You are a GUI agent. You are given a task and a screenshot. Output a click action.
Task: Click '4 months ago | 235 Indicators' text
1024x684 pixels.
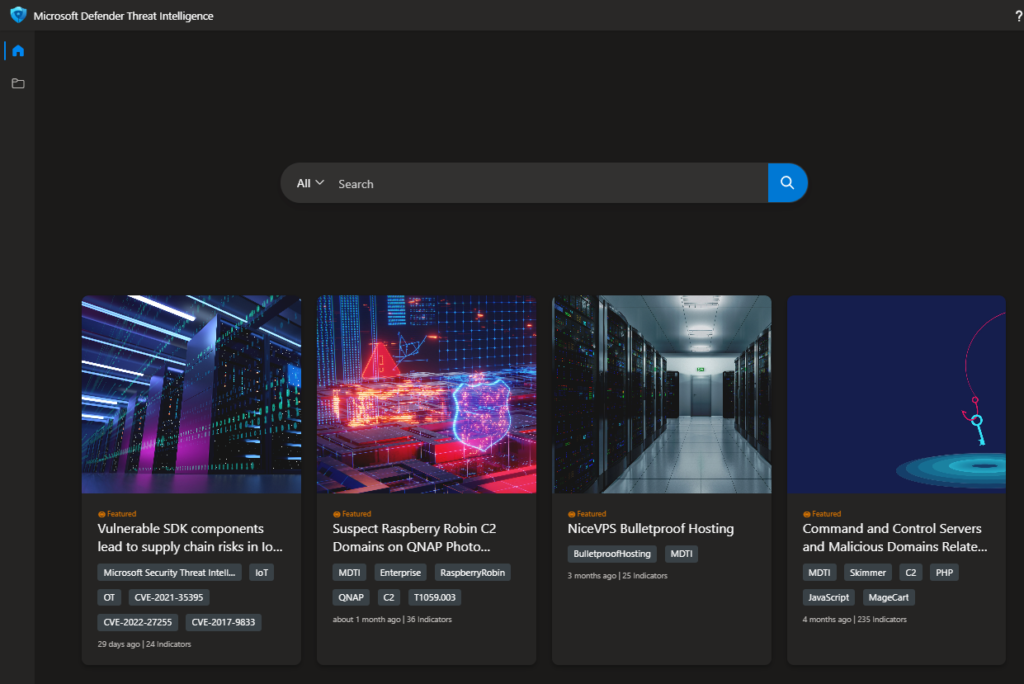click(854, 619)
